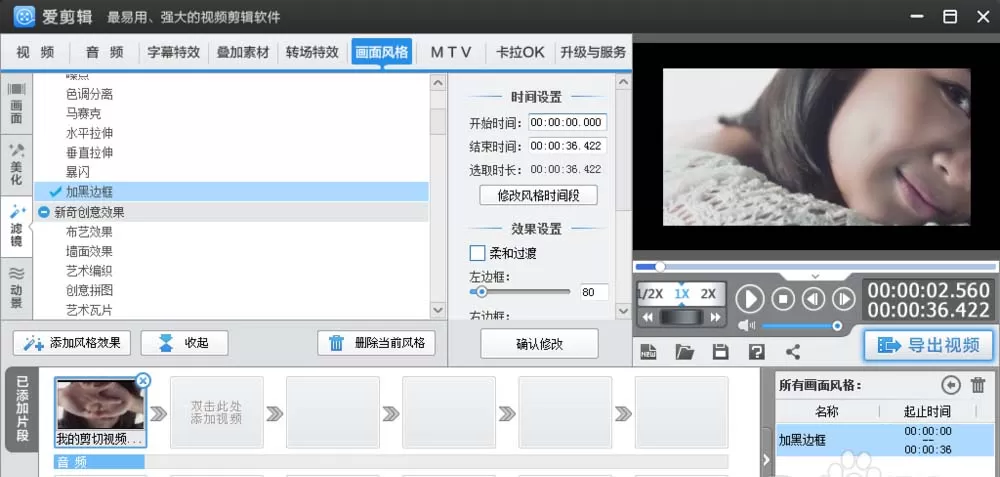The height and width of the screenshot is (477, 1000).
Task: Open the help question-mark icon
Action: (756, 351)
